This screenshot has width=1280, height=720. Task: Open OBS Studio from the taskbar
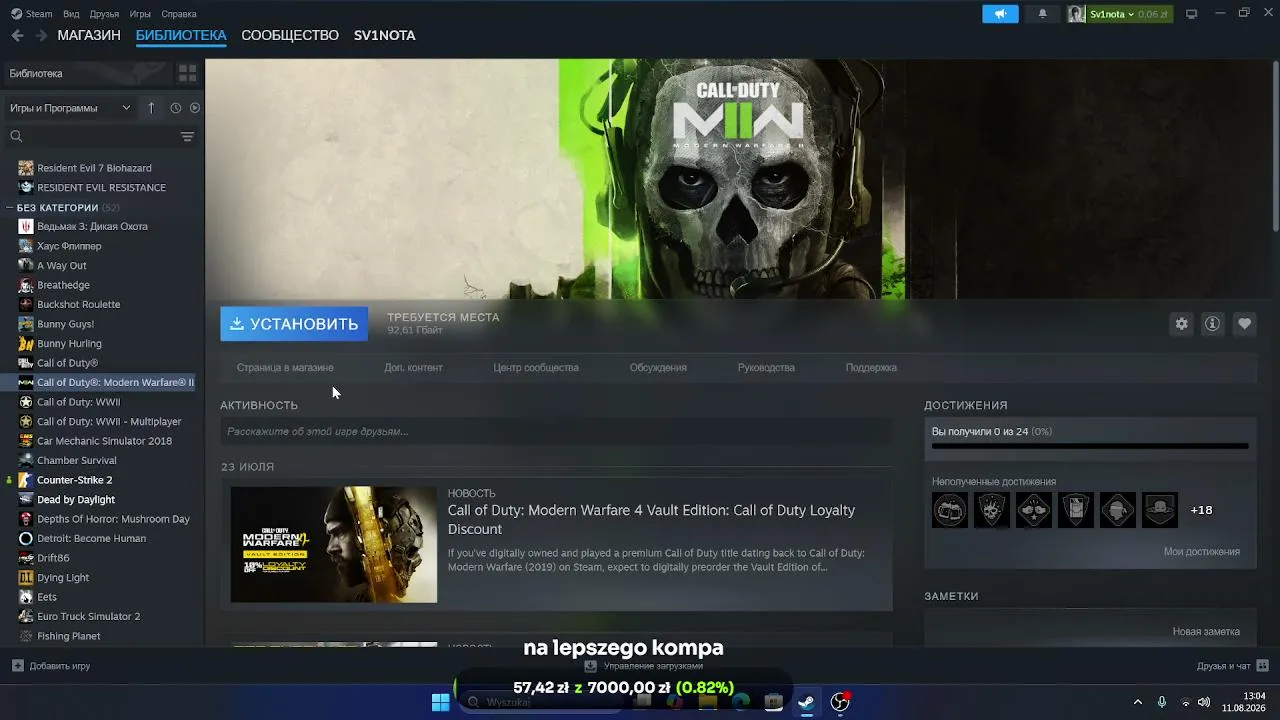[x=840, y=702]
